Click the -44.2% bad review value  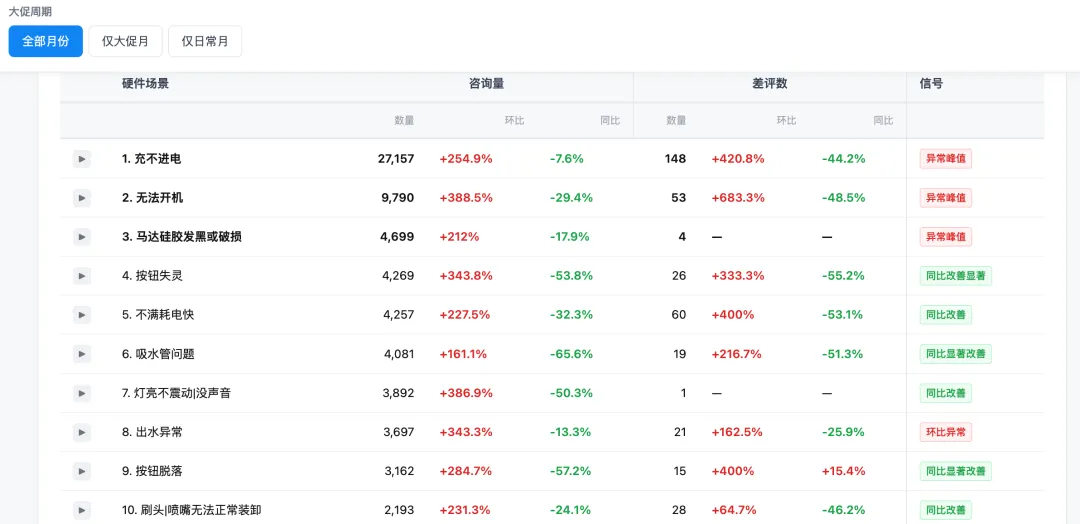[844, 159]
